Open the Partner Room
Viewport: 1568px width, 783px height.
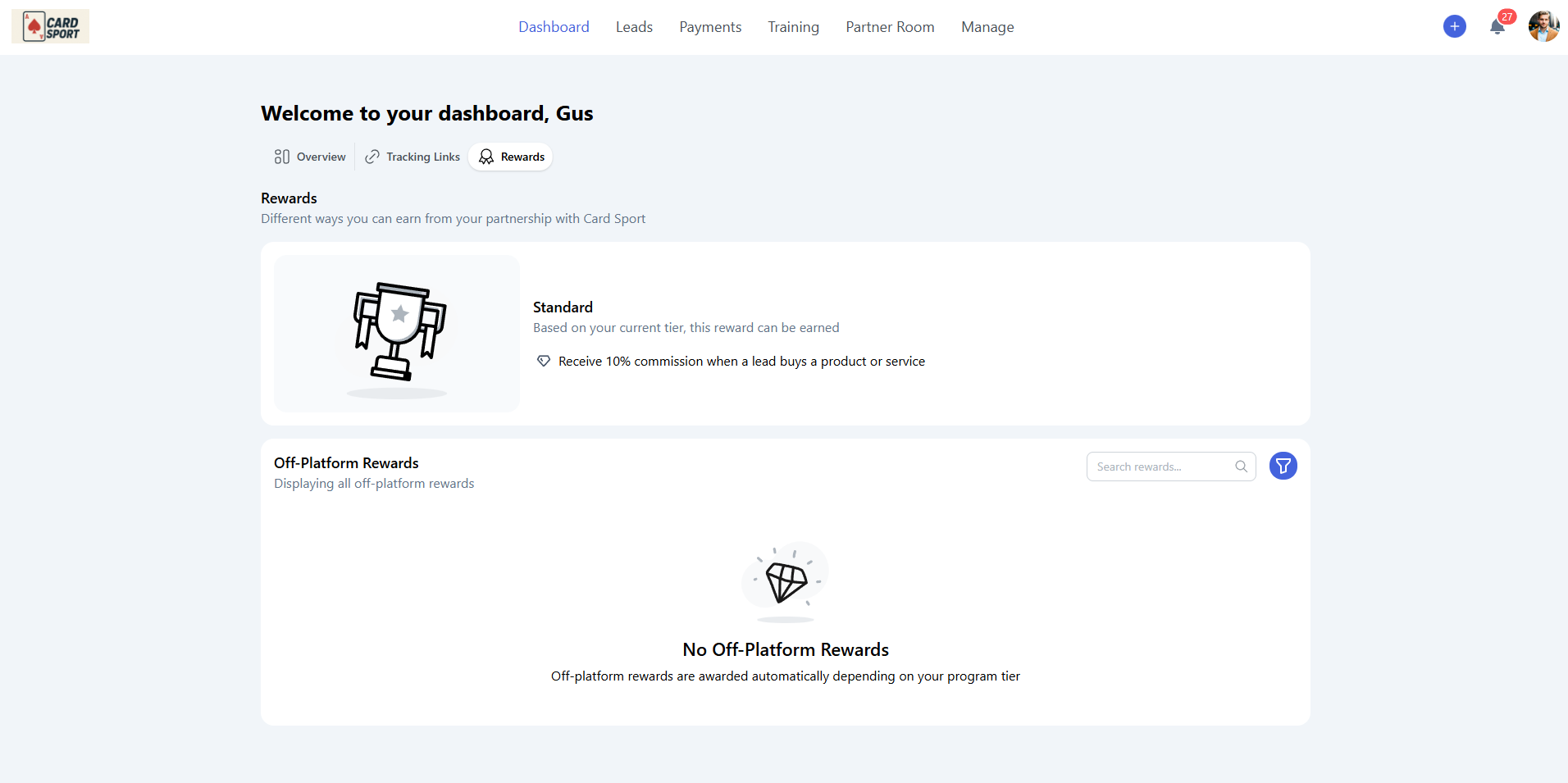point(890,27)
